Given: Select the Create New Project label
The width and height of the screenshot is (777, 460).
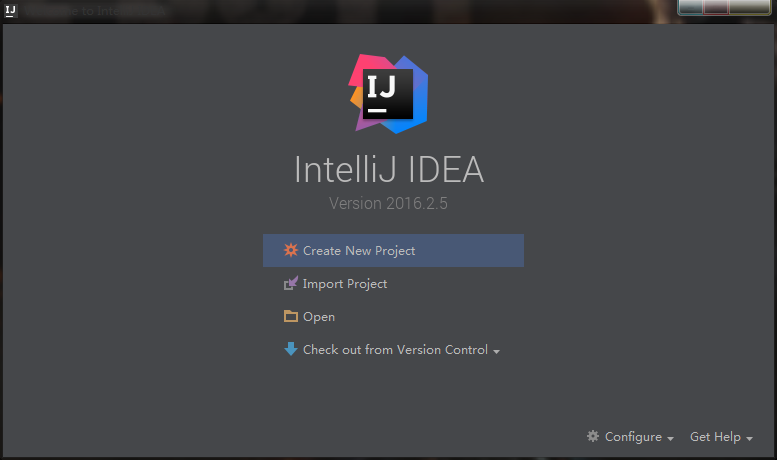Looking at the screenshot, I should (359, 251).
